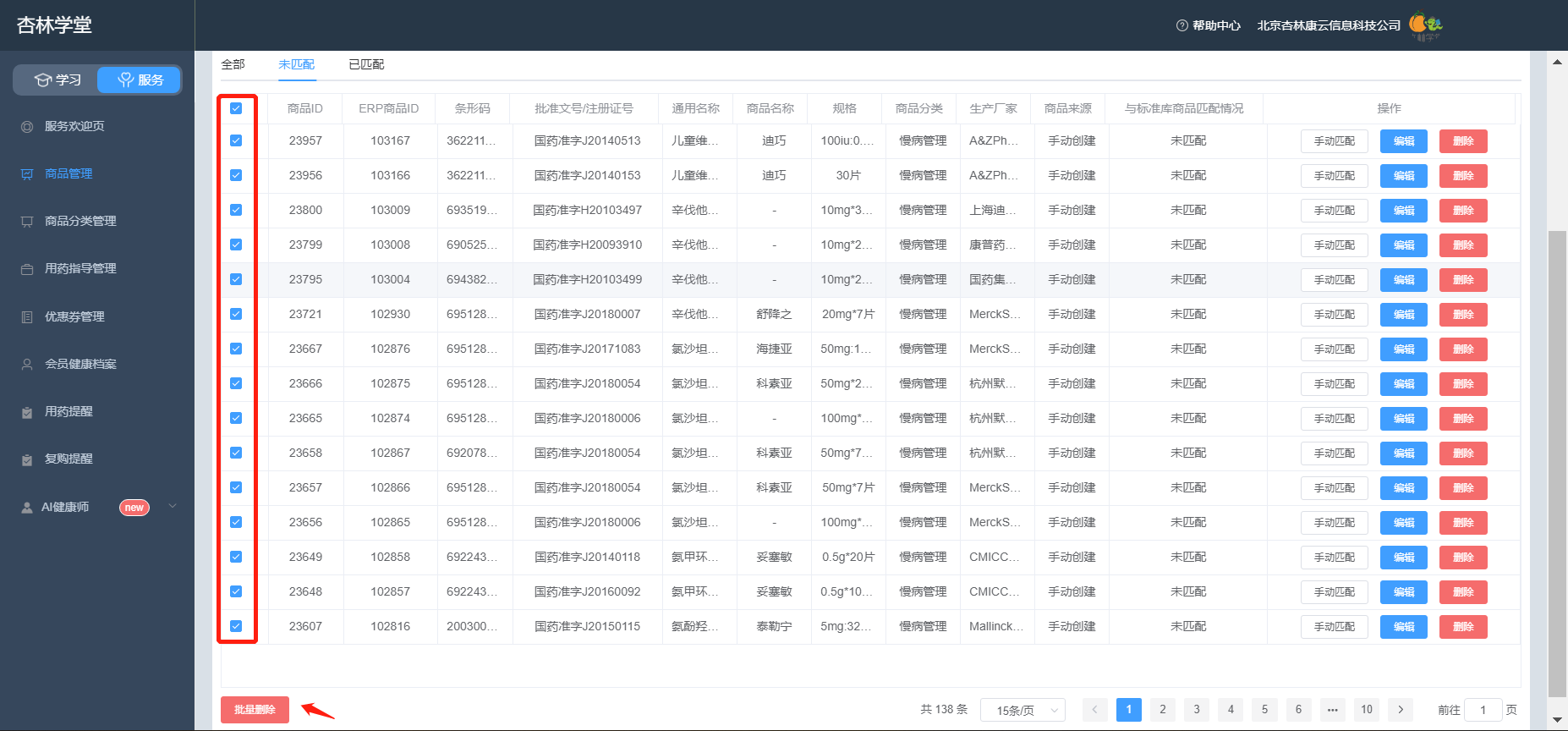This screenshot has height=731, width=1568.
Task: Click the 批量删除 button
Action: 255,710
